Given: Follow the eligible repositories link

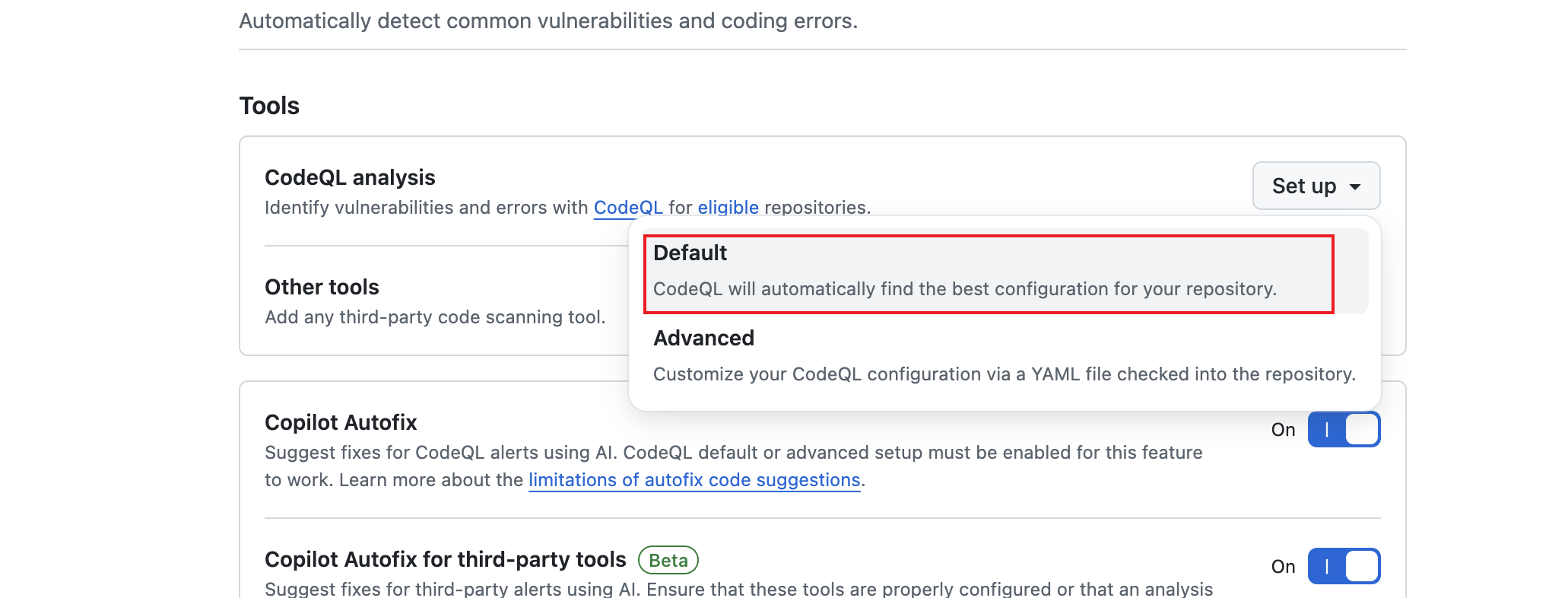Looking at the screenshot, I should point(728,208).
